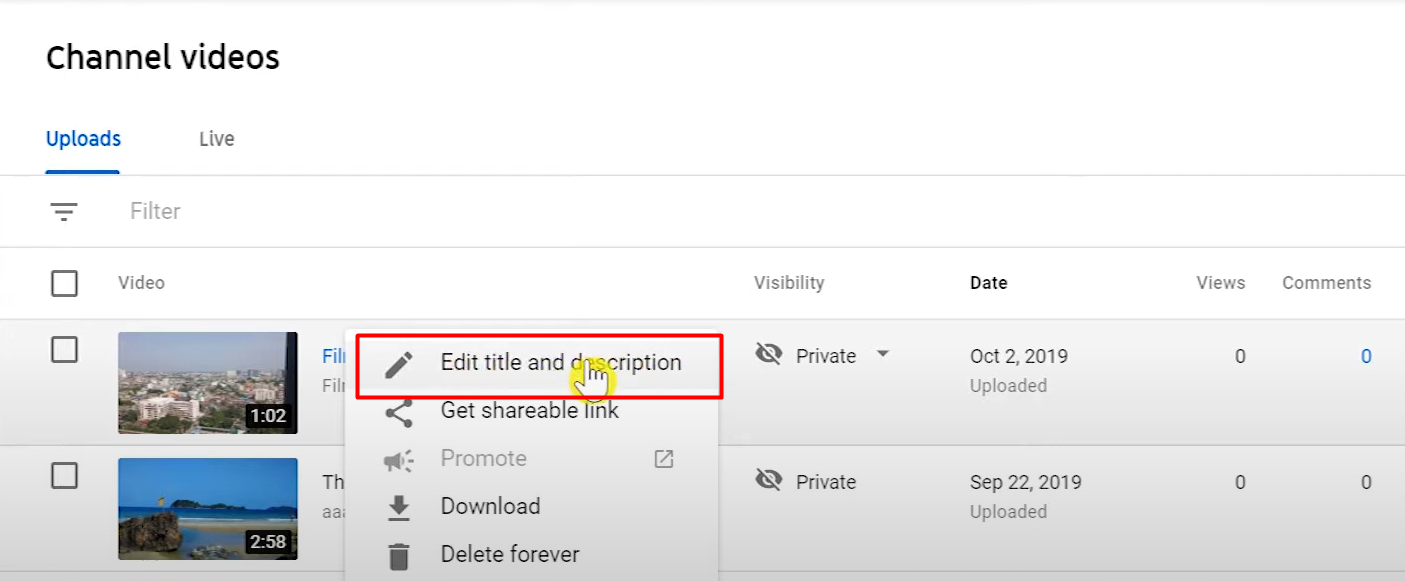Click the trash can delete icon

click(399, 555)
